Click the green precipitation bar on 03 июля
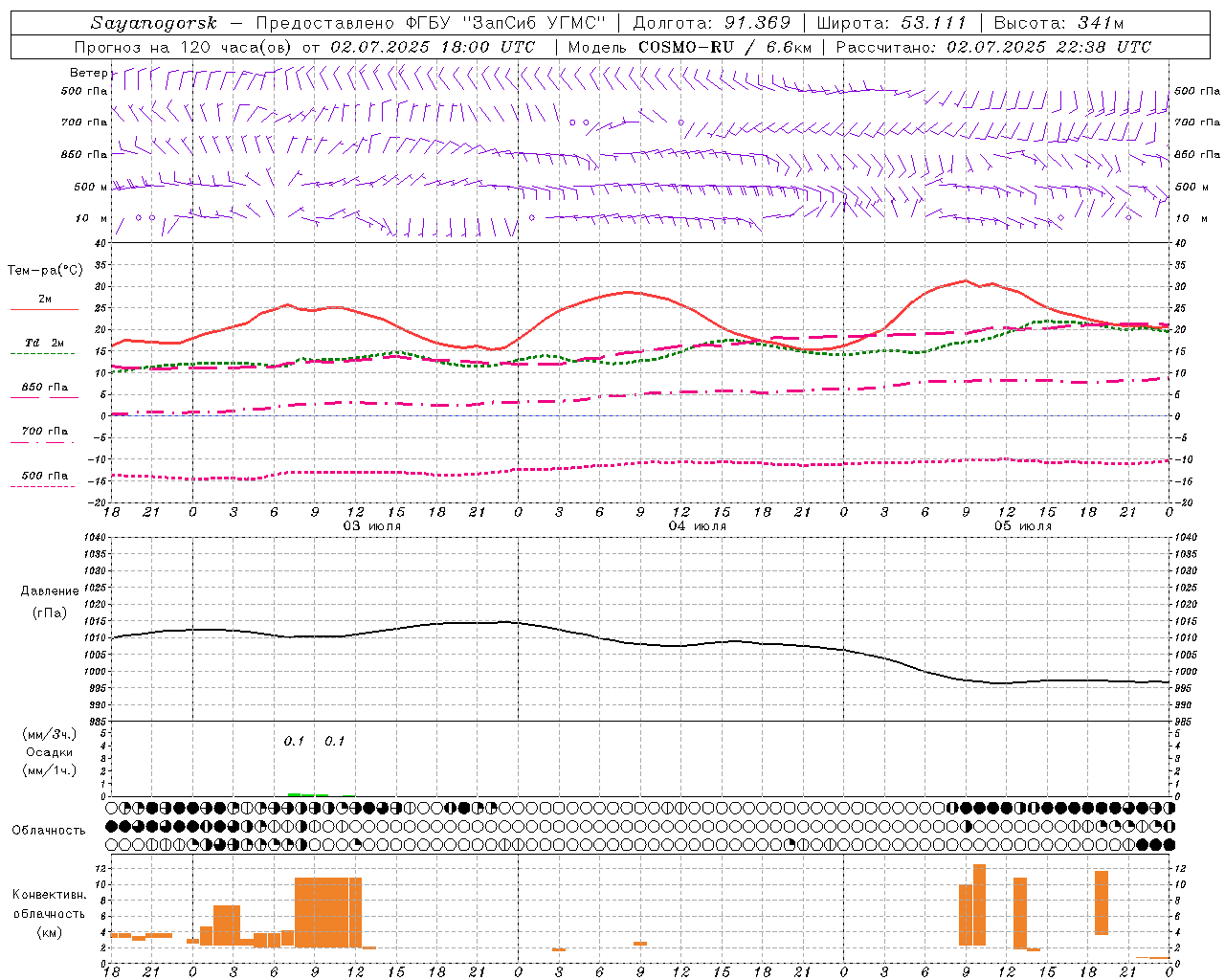Screen dimensions: 1225x980 pyautogui.click(x=308, y=794)
